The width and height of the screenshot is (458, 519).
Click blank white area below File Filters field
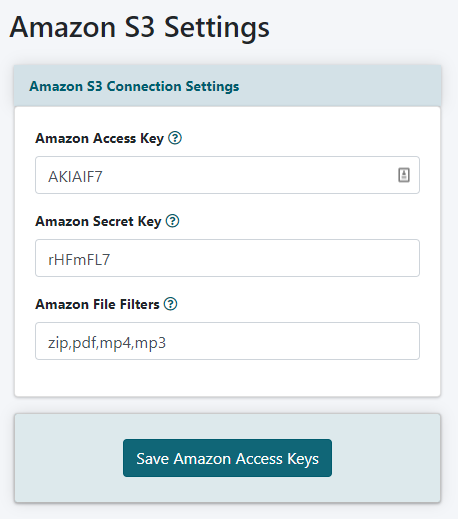tap(227, 378)
